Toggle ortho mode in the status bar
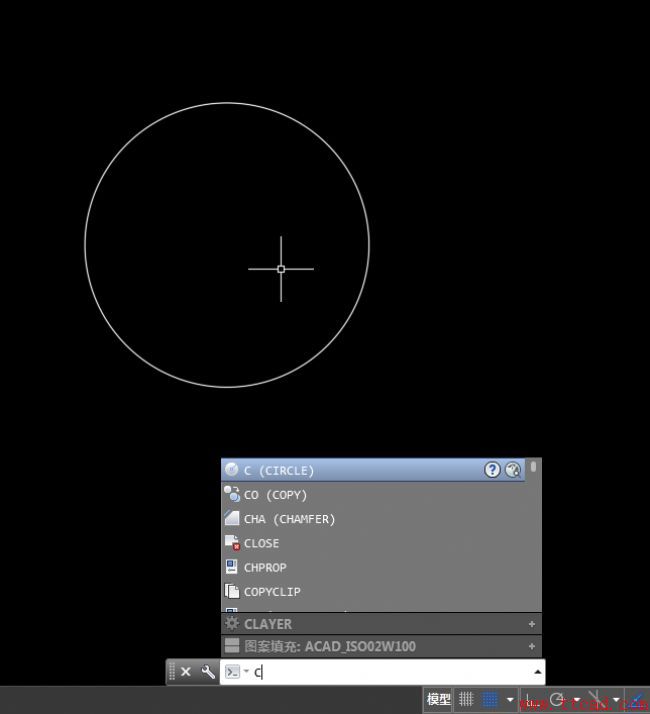This screenshot has width=650, height=714. [531, 699]
